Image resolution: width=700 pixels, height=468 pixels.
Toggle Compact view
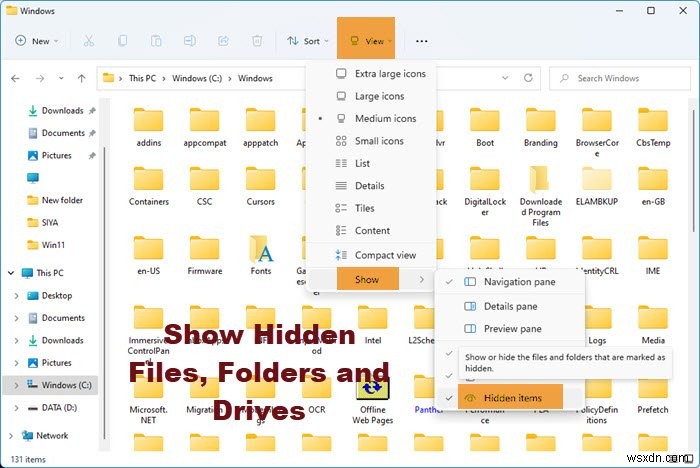[371, 255]
